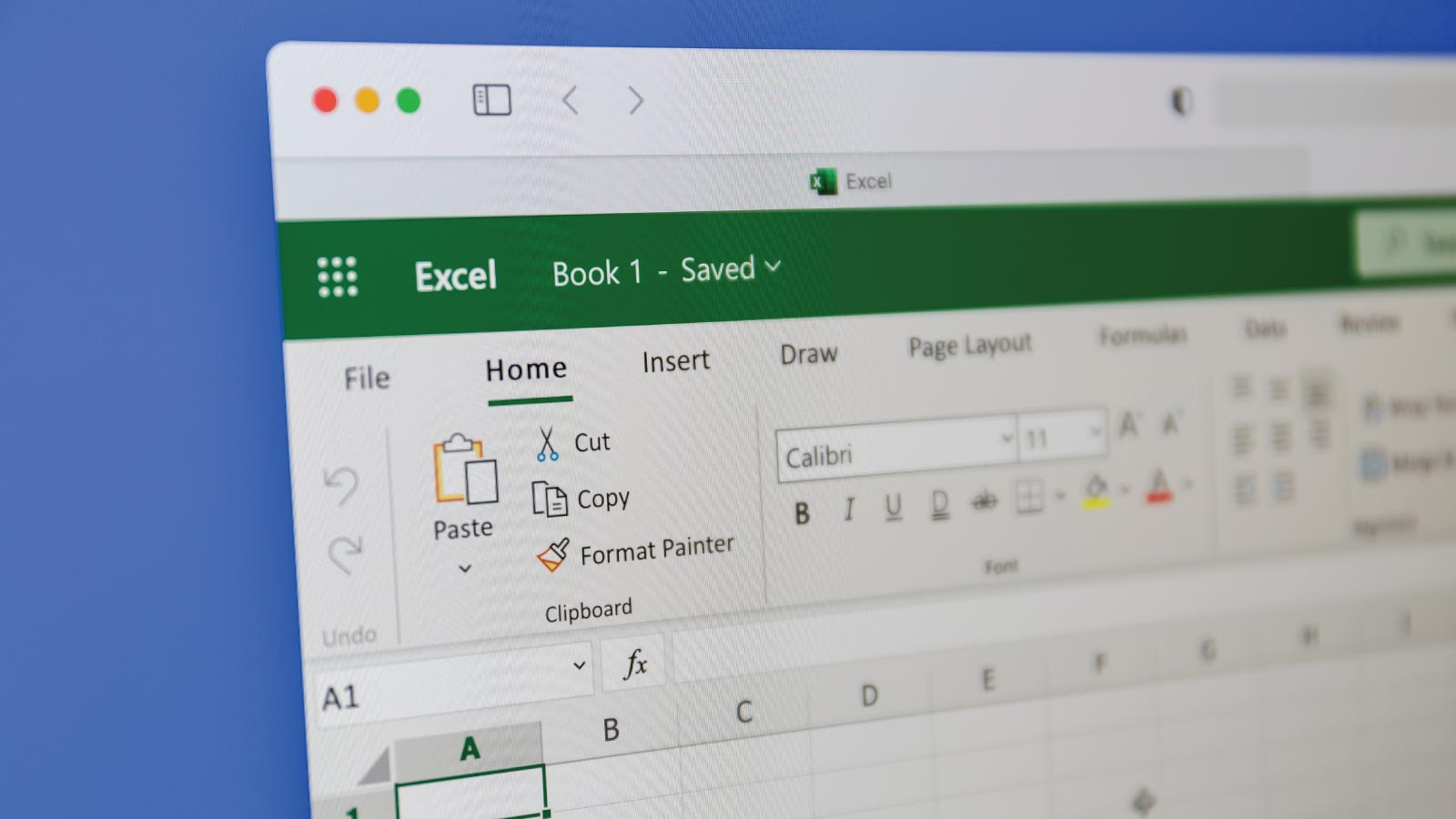Image resolution: width=1456 pixels, height=819 pixels.
Task: Expand the fill color dropdown arrow
Action: [x=1125, y=490]
